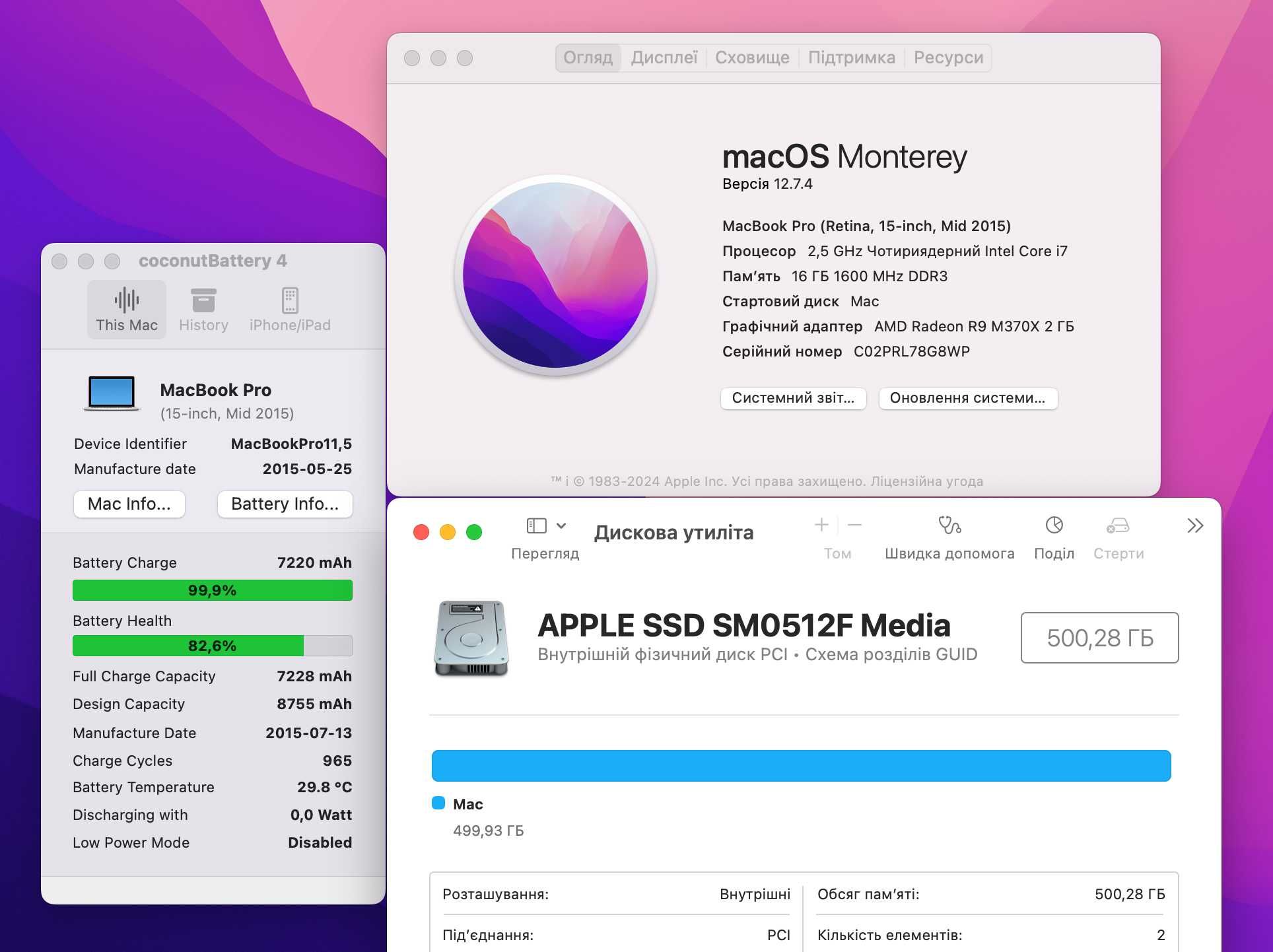Maximize Disk Utility with the green button
This screenshot has width=1273, height=952.
coord(474,532)
